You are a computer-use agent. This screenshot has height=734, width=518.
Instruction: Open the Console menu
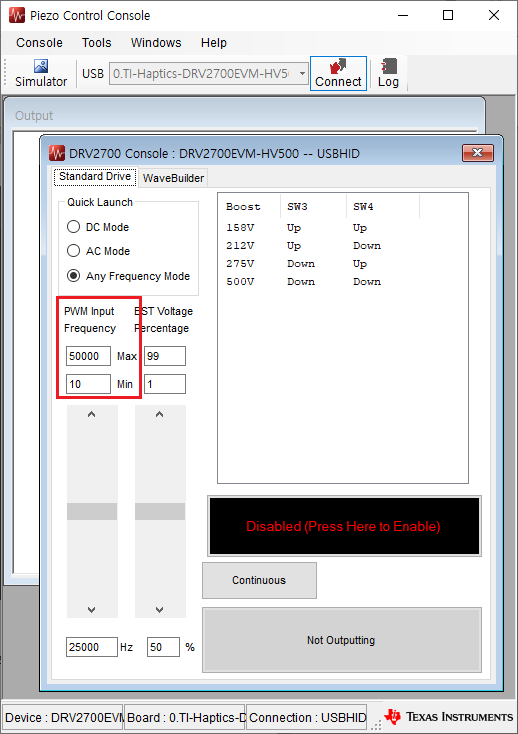tap(39, 43)
